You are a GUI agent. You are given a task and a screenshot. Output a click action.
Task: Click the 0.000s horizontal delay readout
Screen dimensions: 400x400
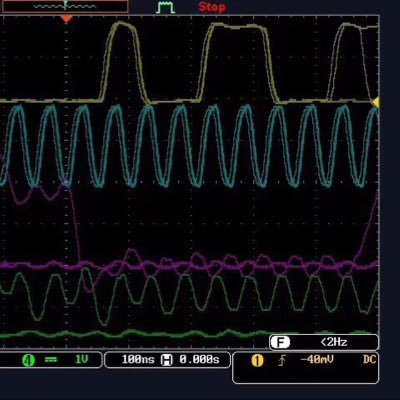[x=199, y=360]
